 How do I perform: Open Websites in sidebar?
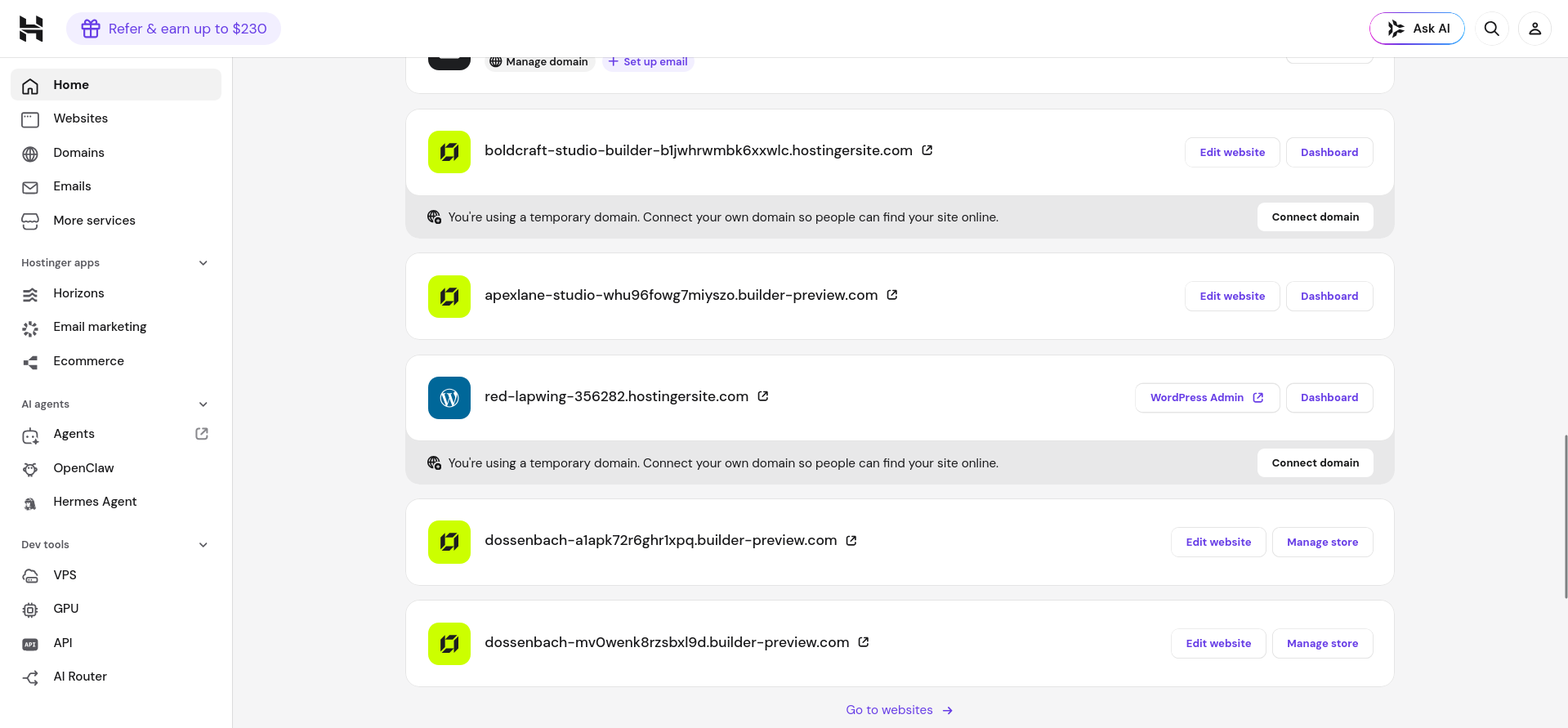(116, 118)
